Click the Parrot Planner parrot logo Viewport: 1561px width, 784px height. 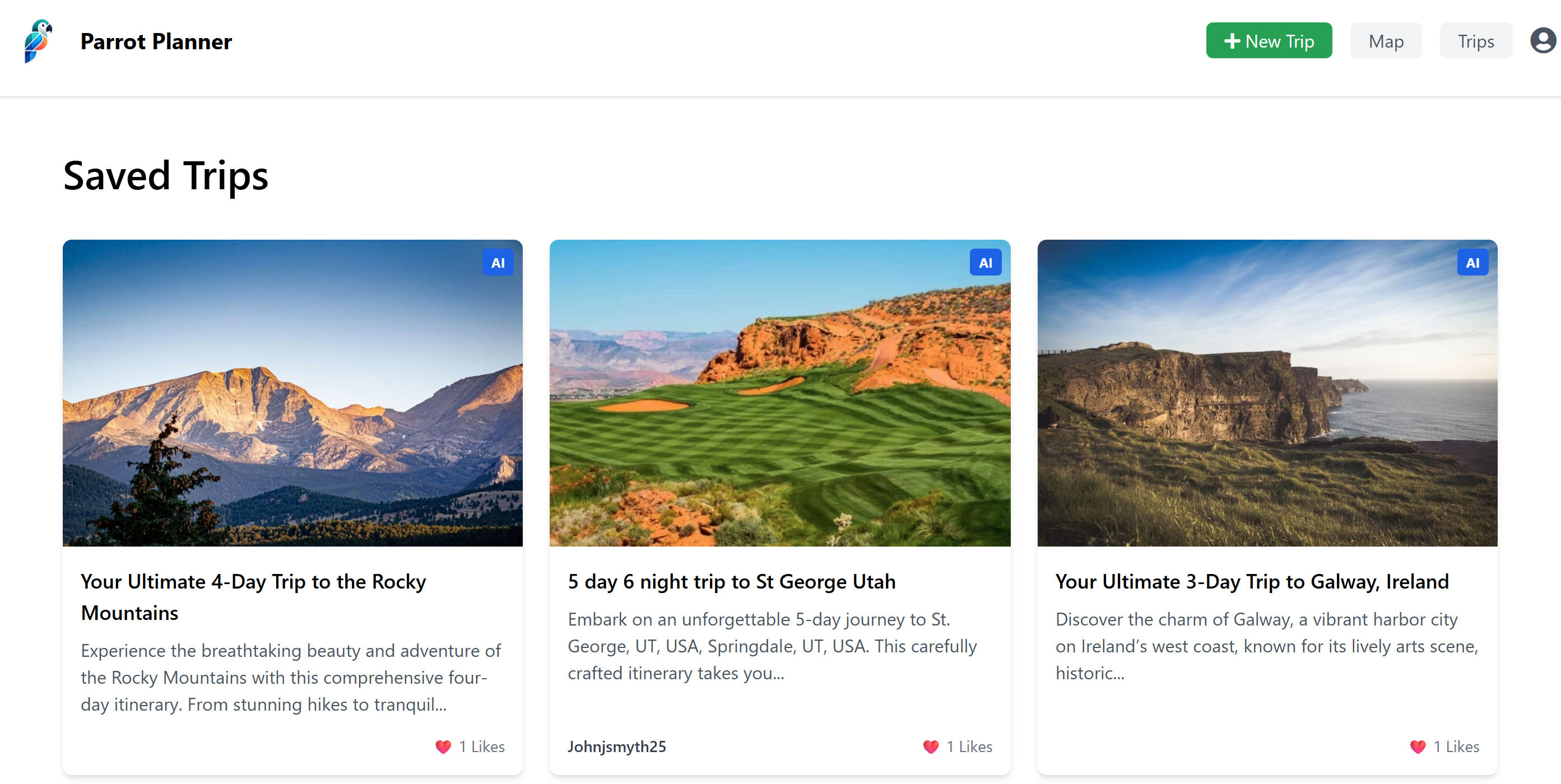tap(38, 41)
